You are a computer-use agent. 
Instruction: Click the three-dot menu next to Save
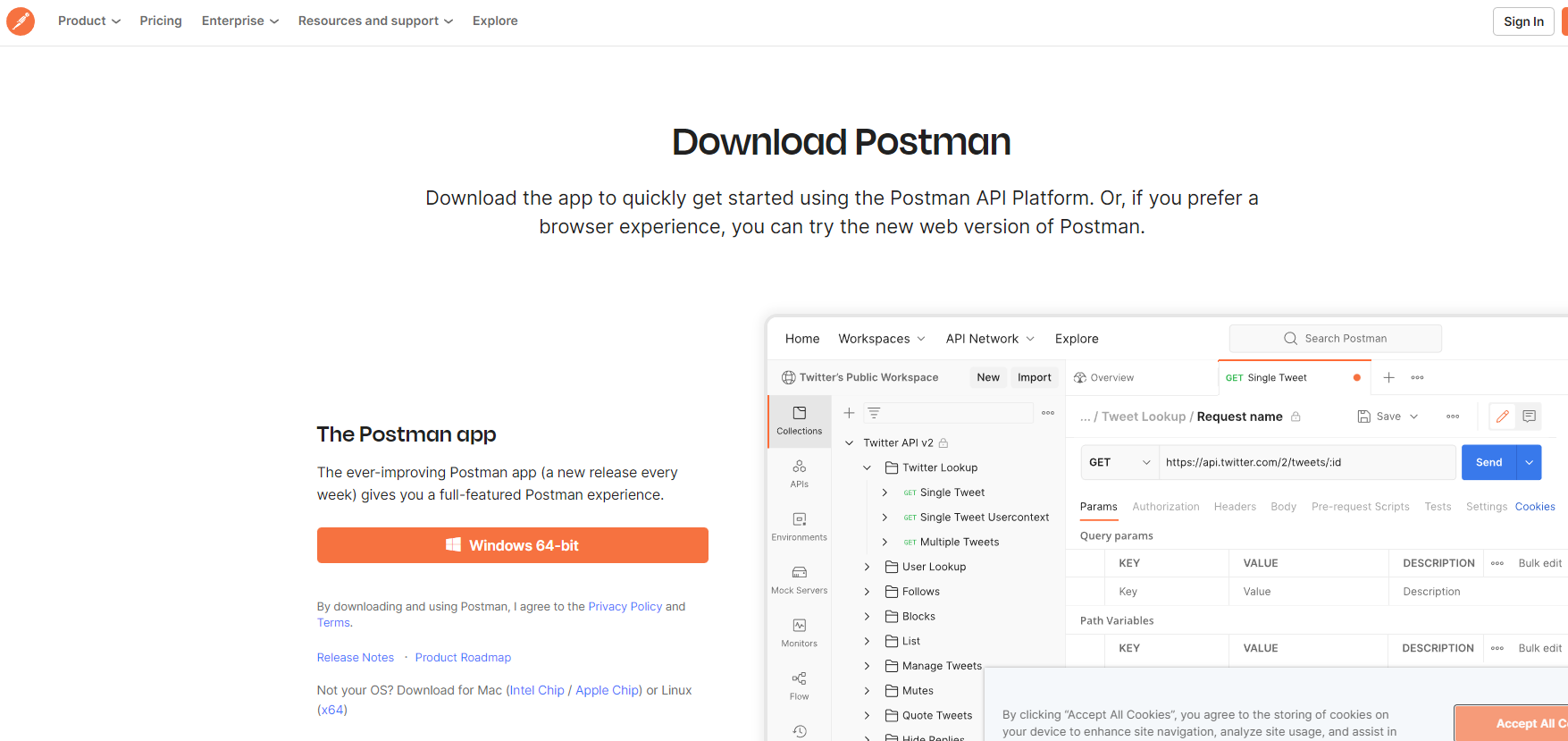1454,417
